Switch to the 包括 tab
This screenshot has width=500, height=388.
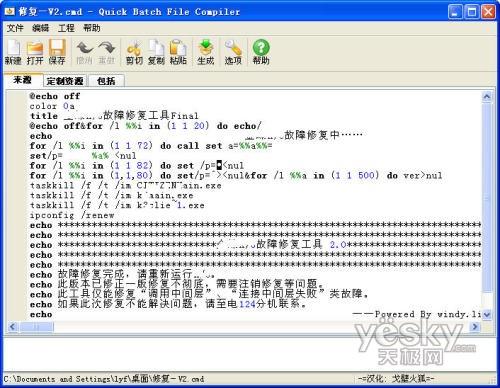[x=106, y=81]
